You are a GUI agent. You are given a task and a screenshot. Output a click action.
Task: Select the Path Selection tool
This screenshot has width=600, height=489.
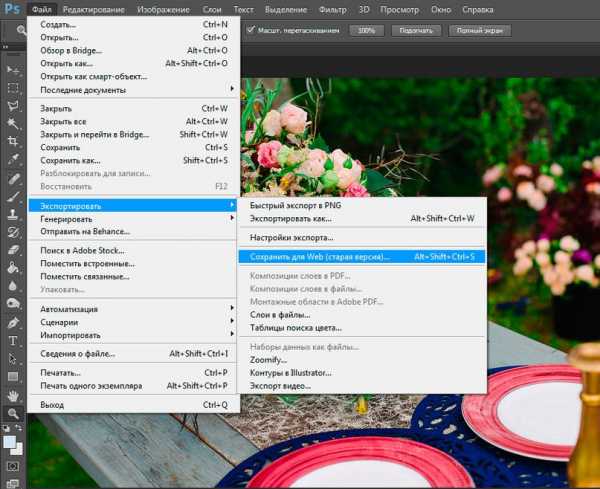[13, 359]
